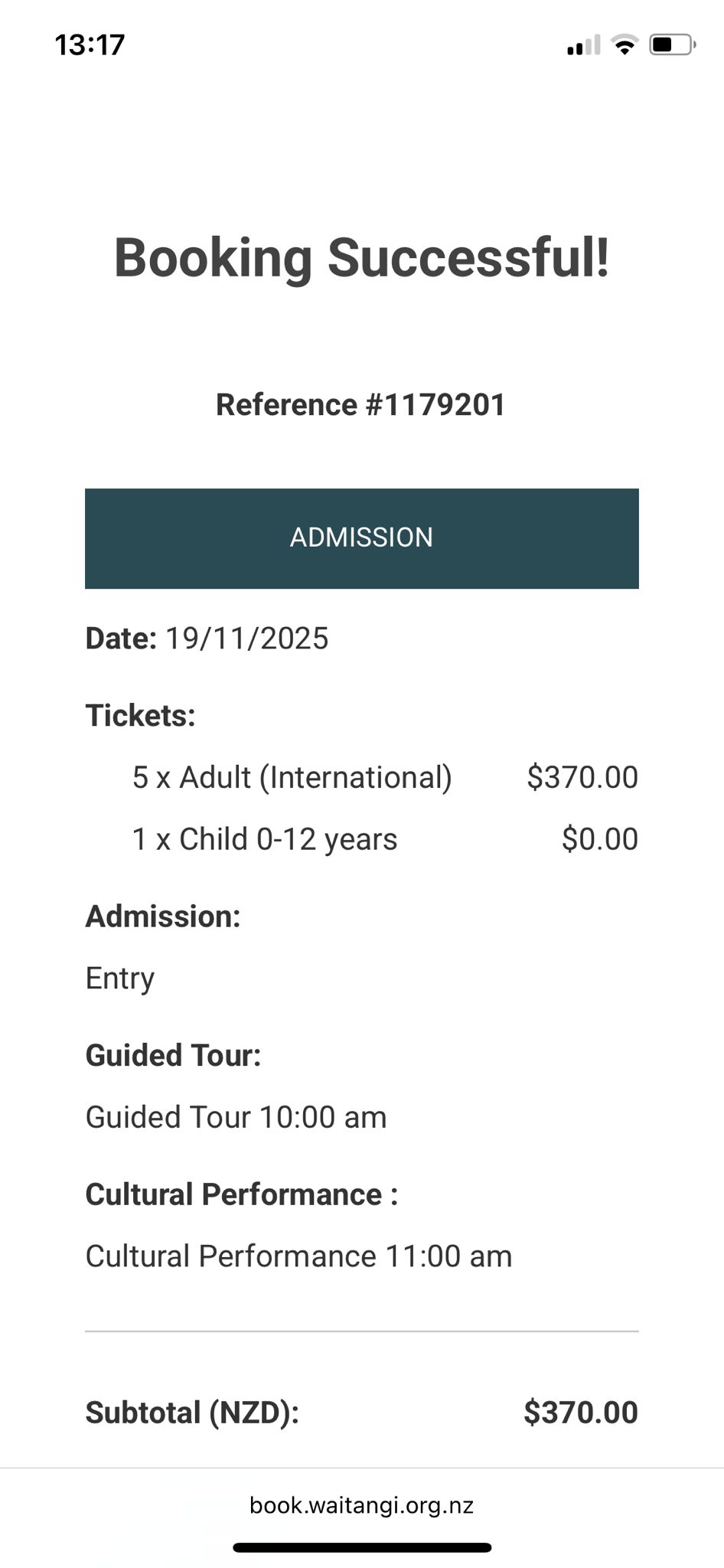Tap the 13:17 clock in status bar

coord(90,45)
